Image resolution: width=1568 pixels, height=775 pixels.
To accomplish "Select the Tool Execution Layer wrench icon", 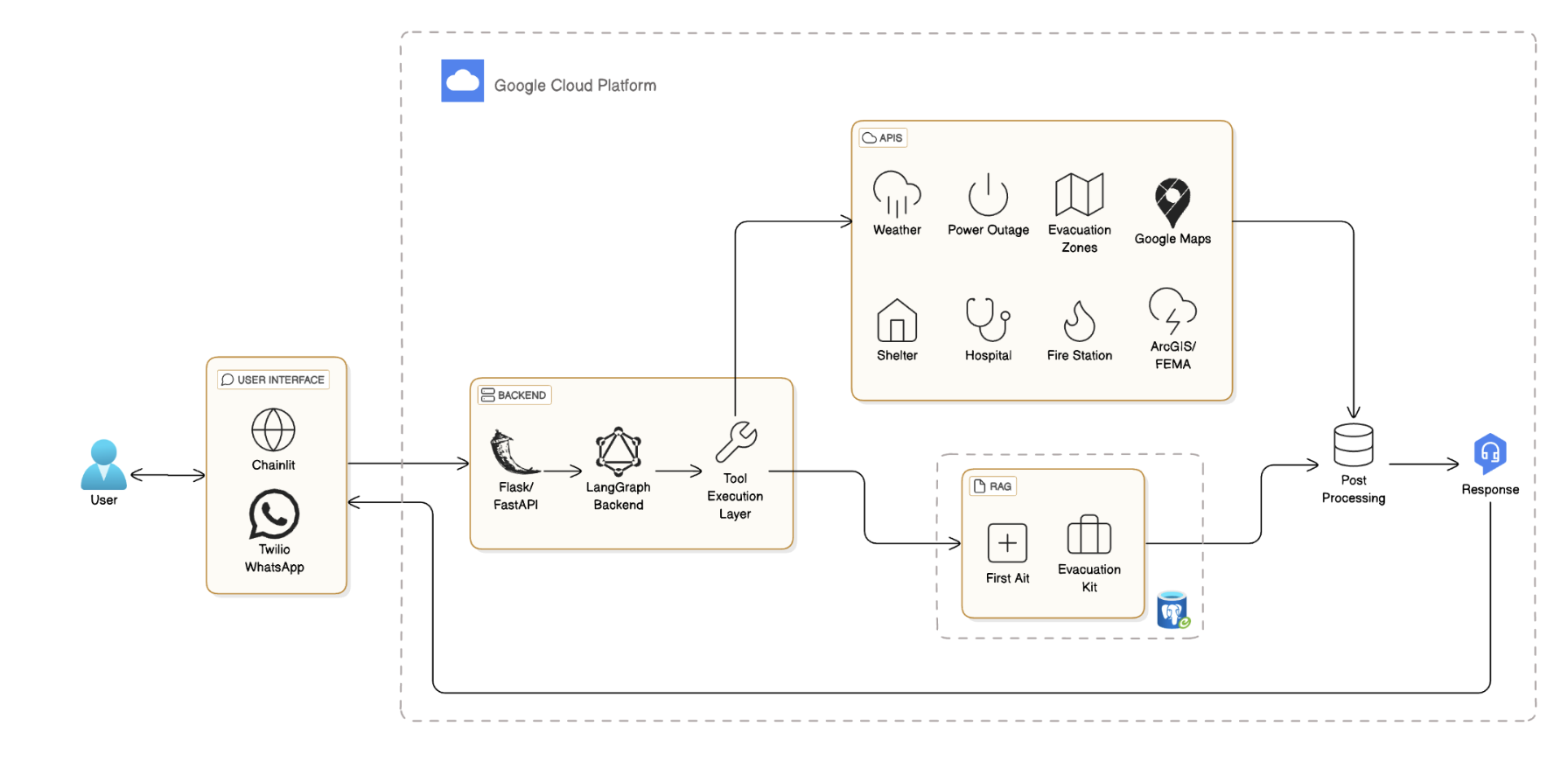I will (x=736, y=442).
